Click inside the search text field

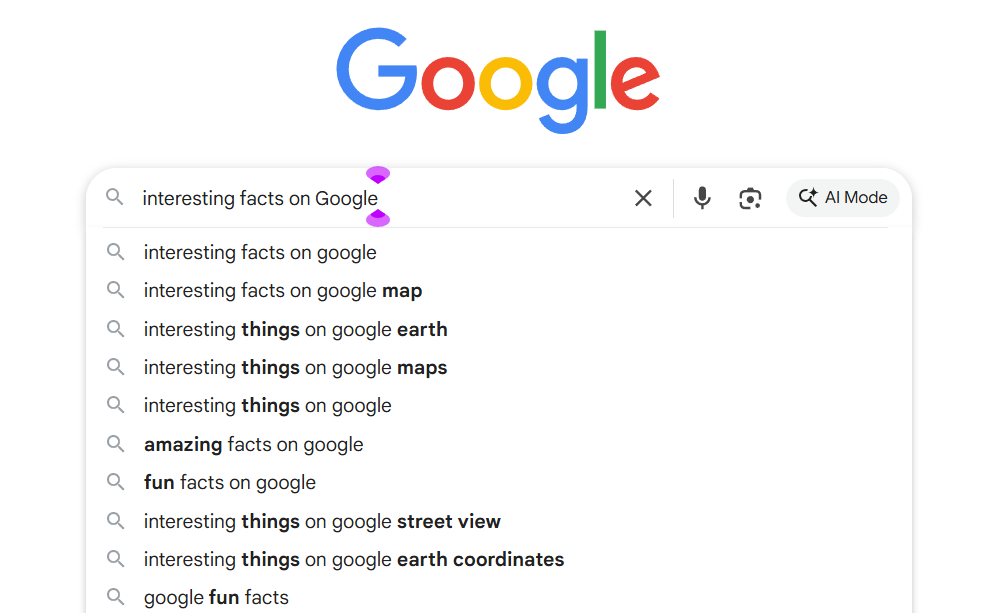click(x=480, y=198)
